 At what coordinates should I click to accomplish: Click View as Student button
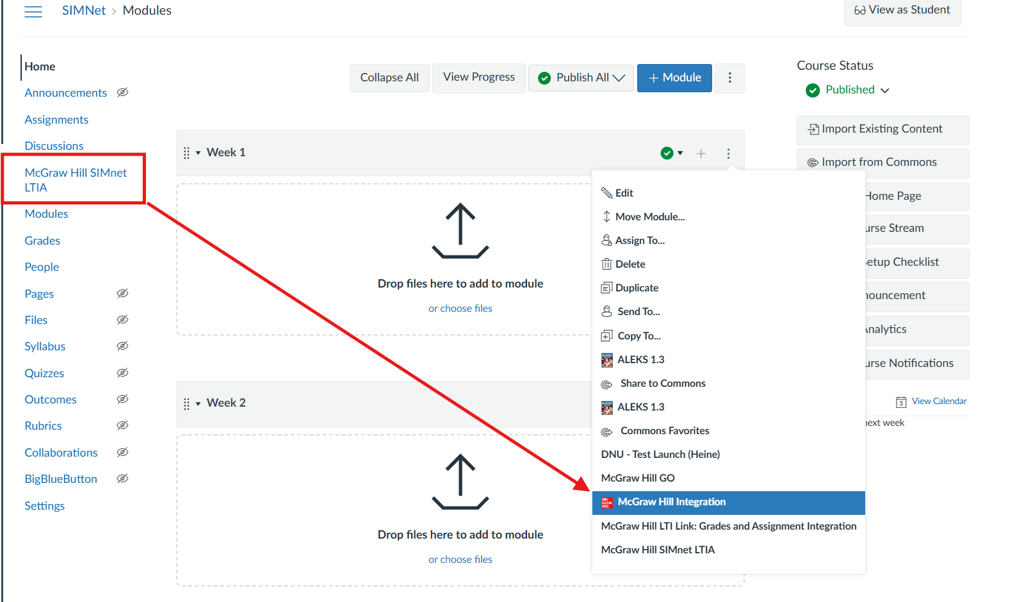[902, 11]
